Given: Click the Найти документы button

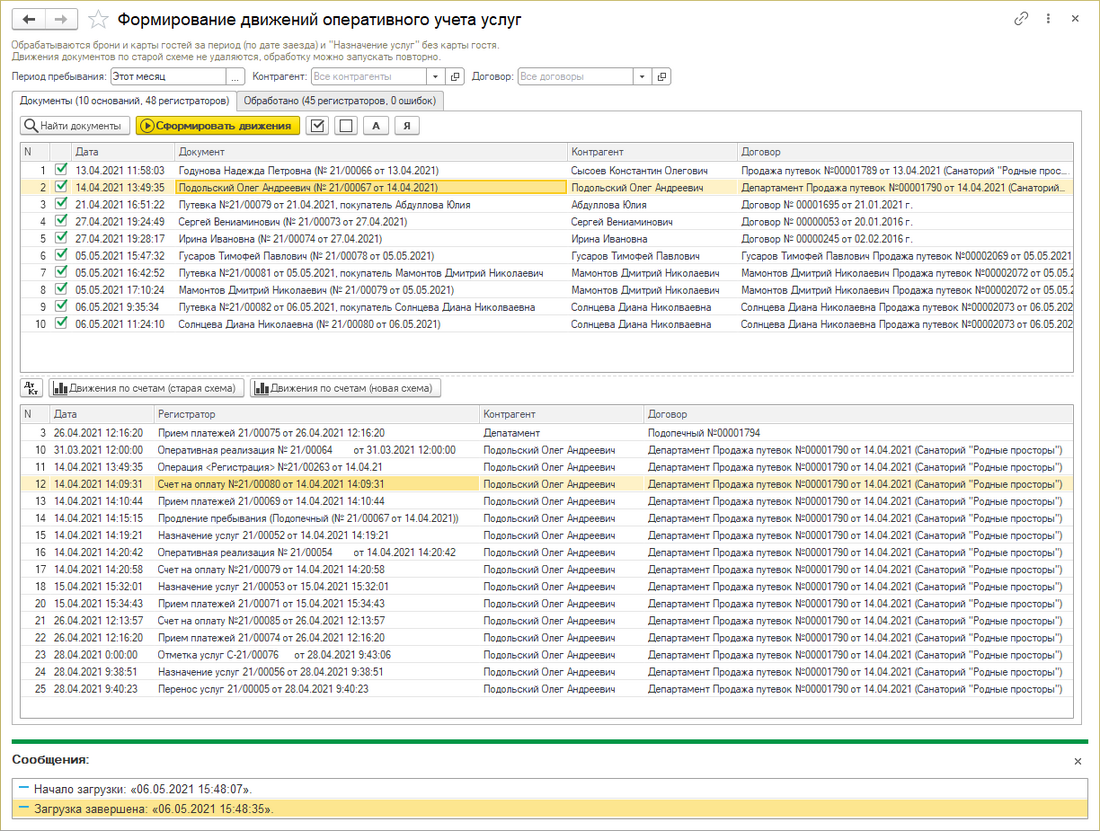Looking at the screenshot, I should (75, 126).
